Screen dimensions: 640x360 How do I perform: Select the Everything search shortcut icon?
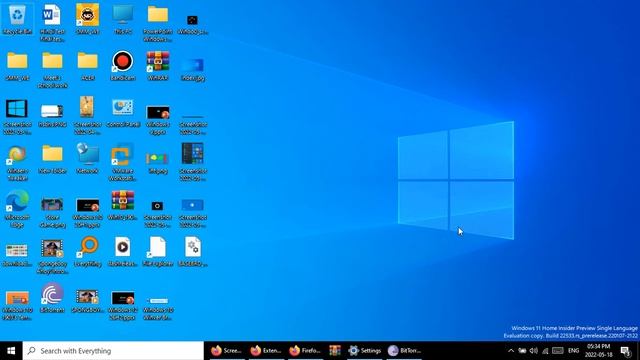tap(87, 252)
